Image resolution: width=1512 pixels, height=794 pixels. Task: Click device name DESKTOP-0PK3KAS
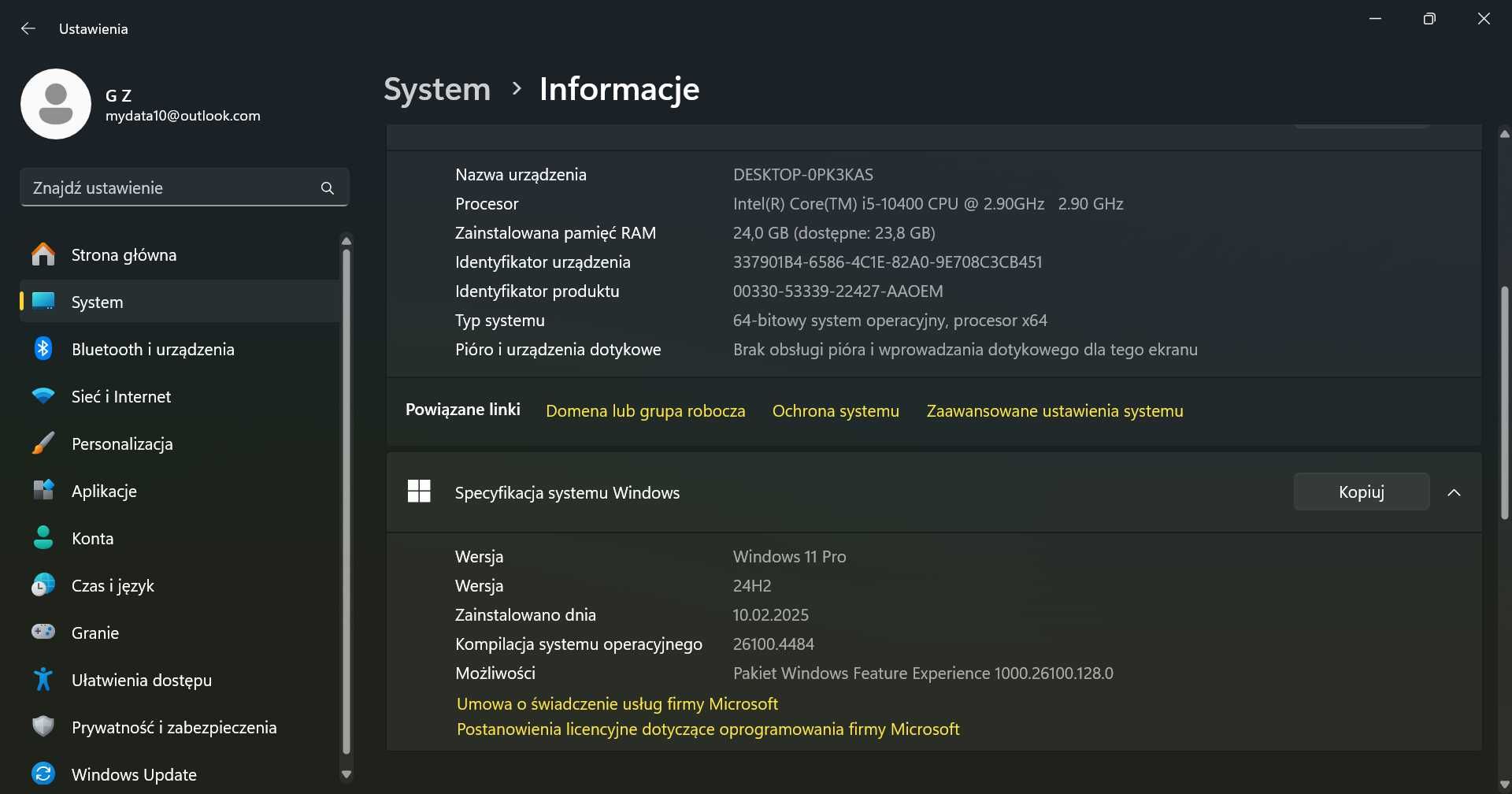[803, 175]
